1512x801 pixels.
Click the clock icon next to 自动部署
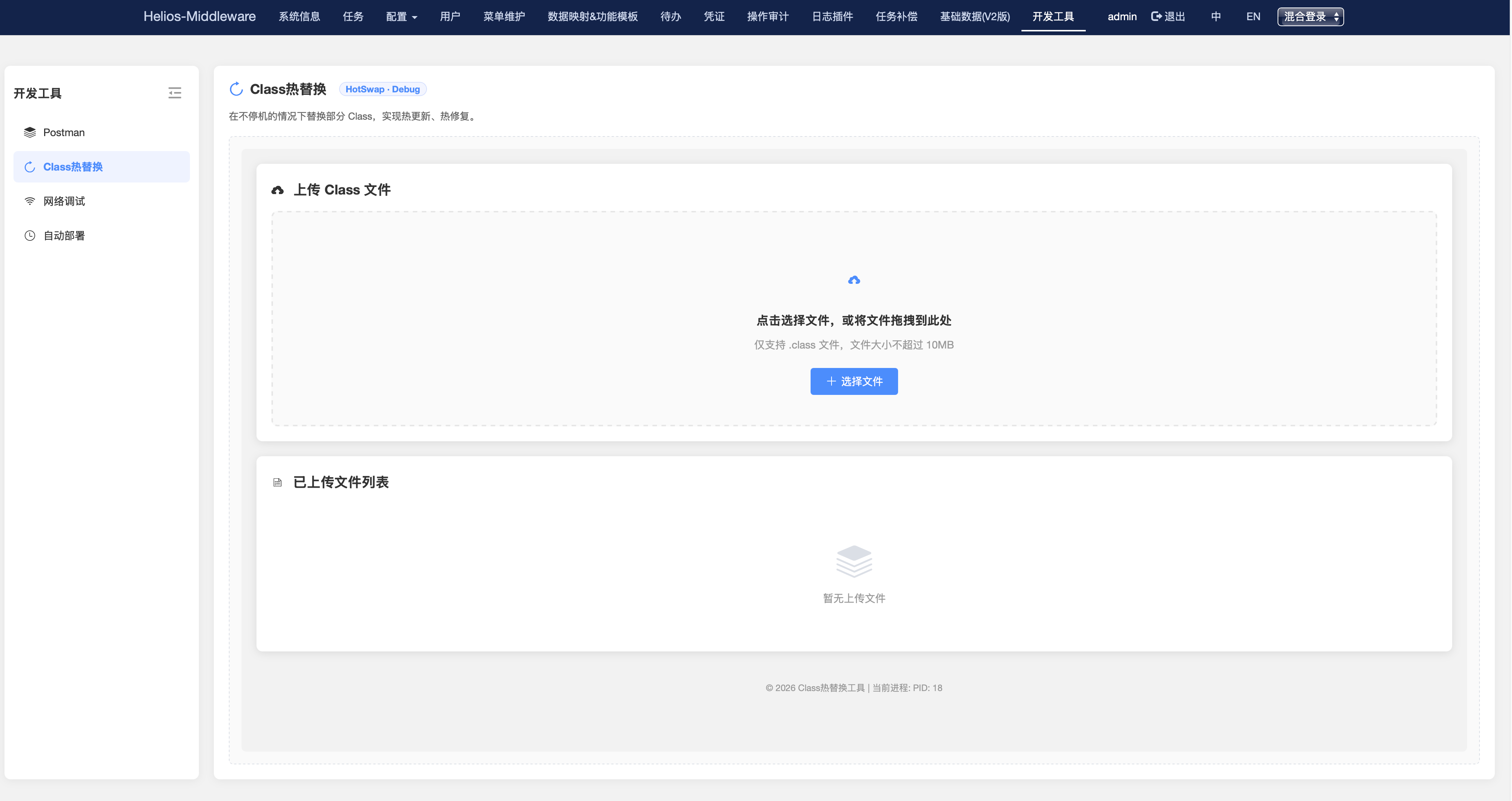click(29, 235)
